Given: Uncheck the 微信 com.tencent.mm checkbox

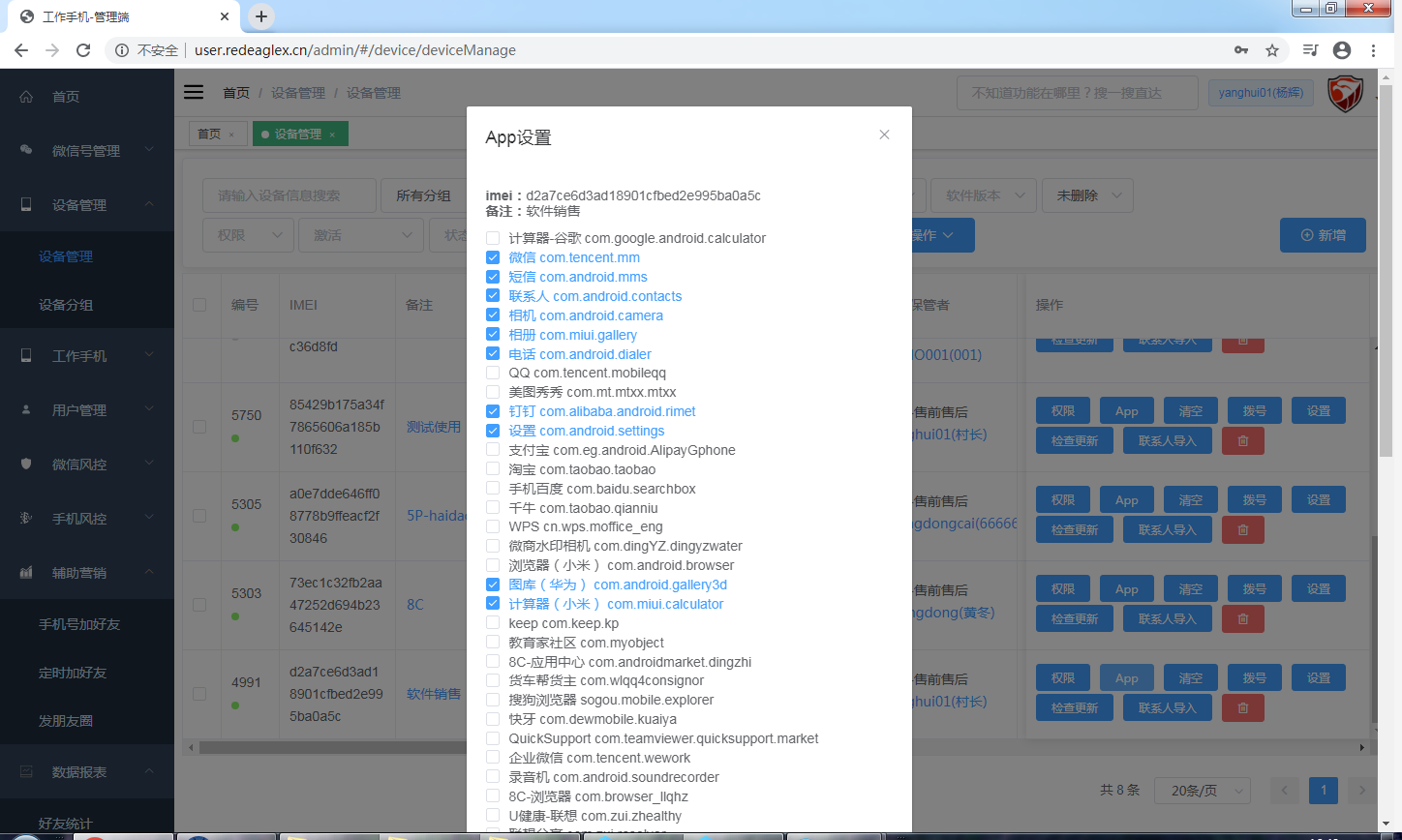Looking at the screenshot, I should pos(493,257).
